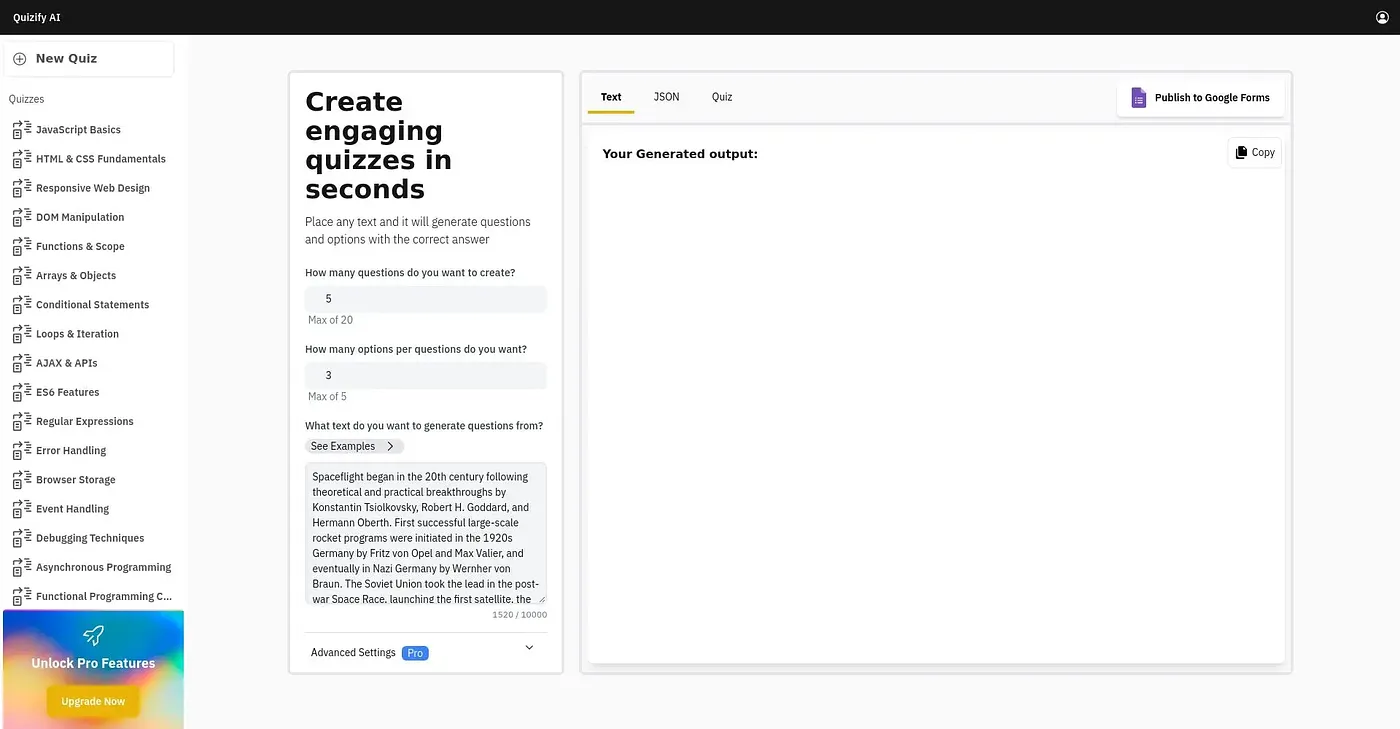Open the Regular Expressions quiz
The width and height of the screenshot is (1400, 729).
(85, 421)
